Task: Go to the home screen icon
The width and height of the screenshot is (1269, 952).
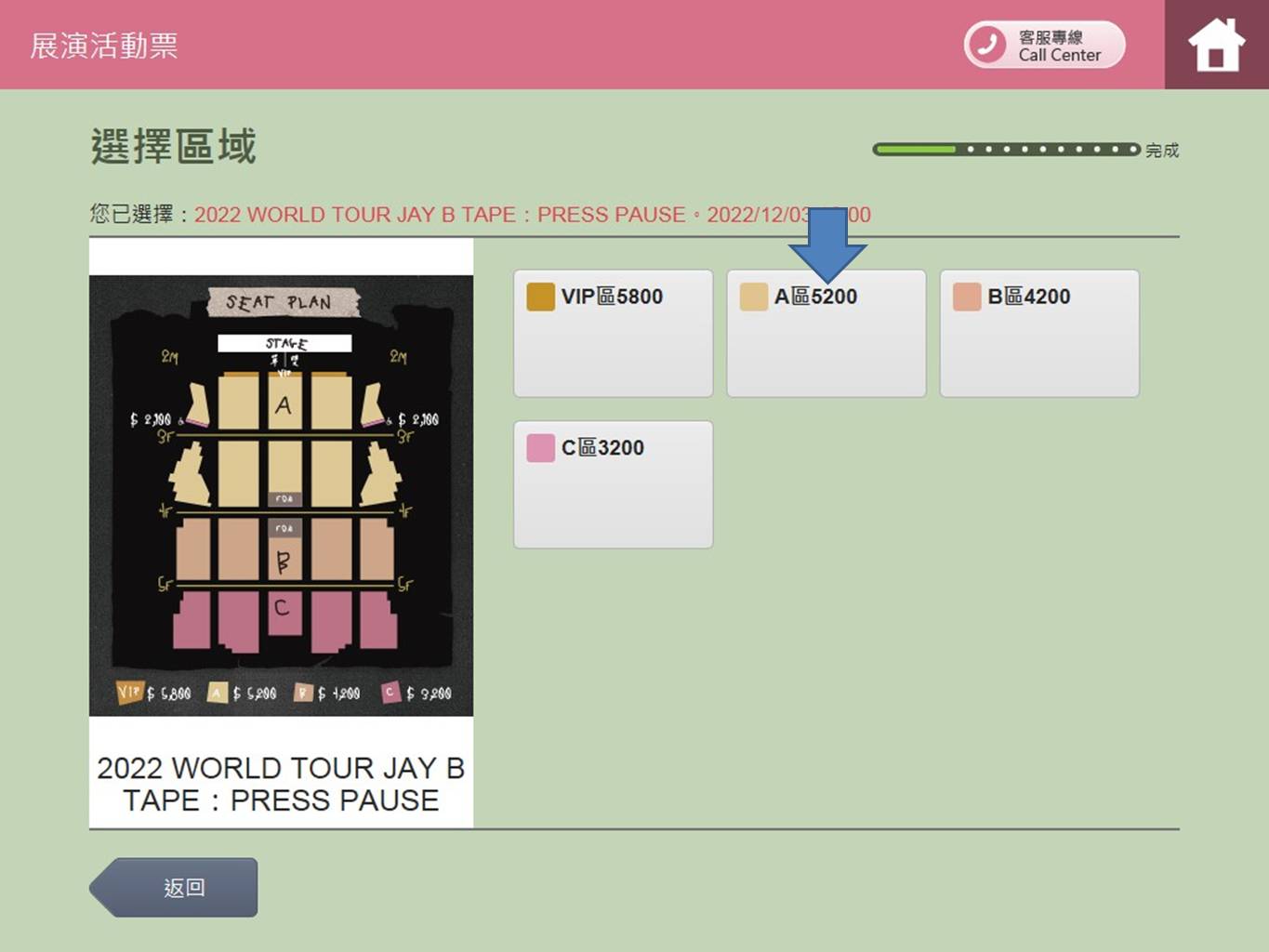Action: [x=1216, y=45]
